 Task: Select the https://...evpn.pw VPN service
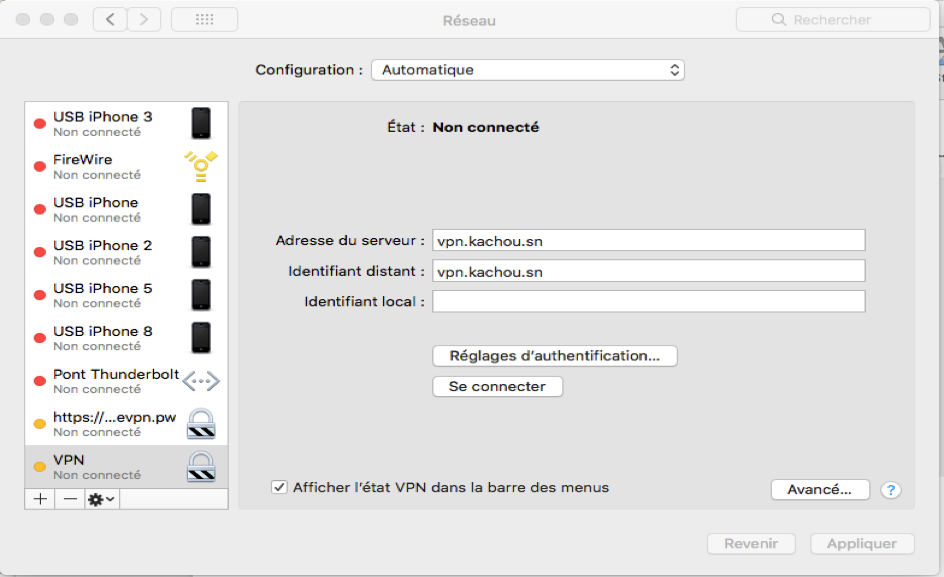pyautogui.click(x=126, y=424)
